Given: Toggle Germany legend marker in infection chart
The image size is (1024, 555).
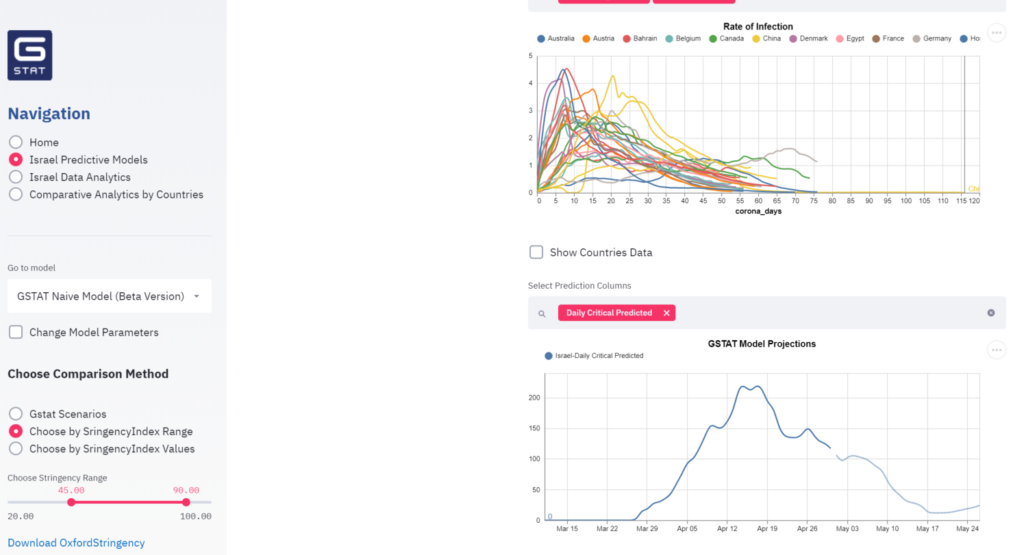Looking at the screenshot, I should pos(916,39).
